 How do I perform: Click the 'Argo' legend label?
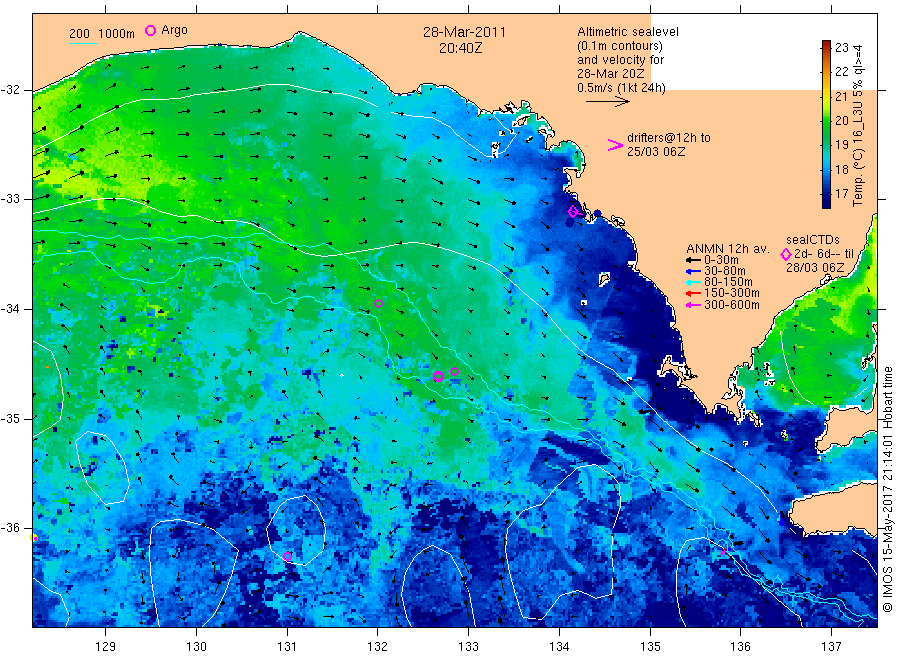click(x=174, y=30)
